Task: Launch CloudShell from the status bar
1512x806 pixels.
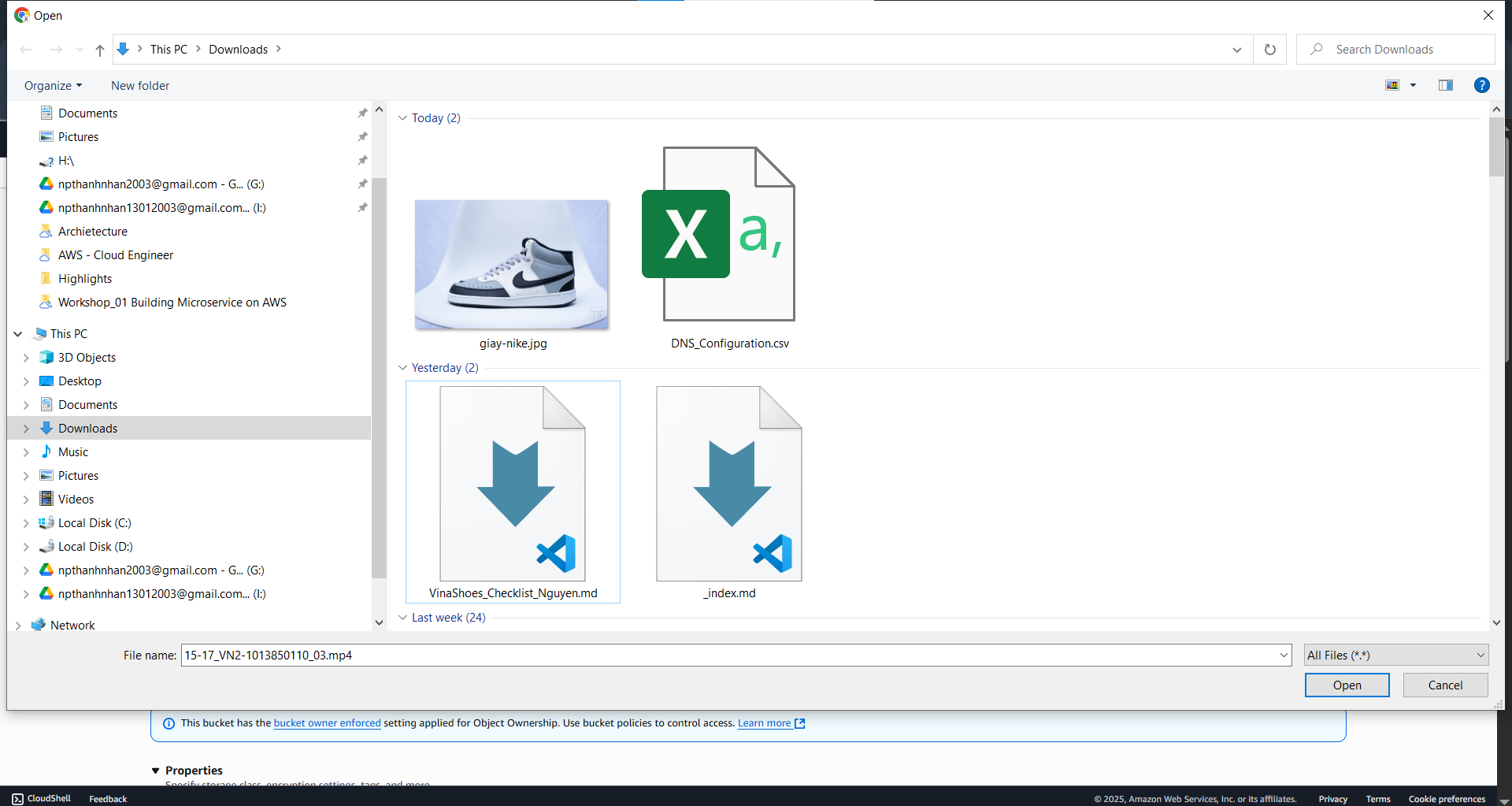Action: pyautogui.click(x=41, y=797)
